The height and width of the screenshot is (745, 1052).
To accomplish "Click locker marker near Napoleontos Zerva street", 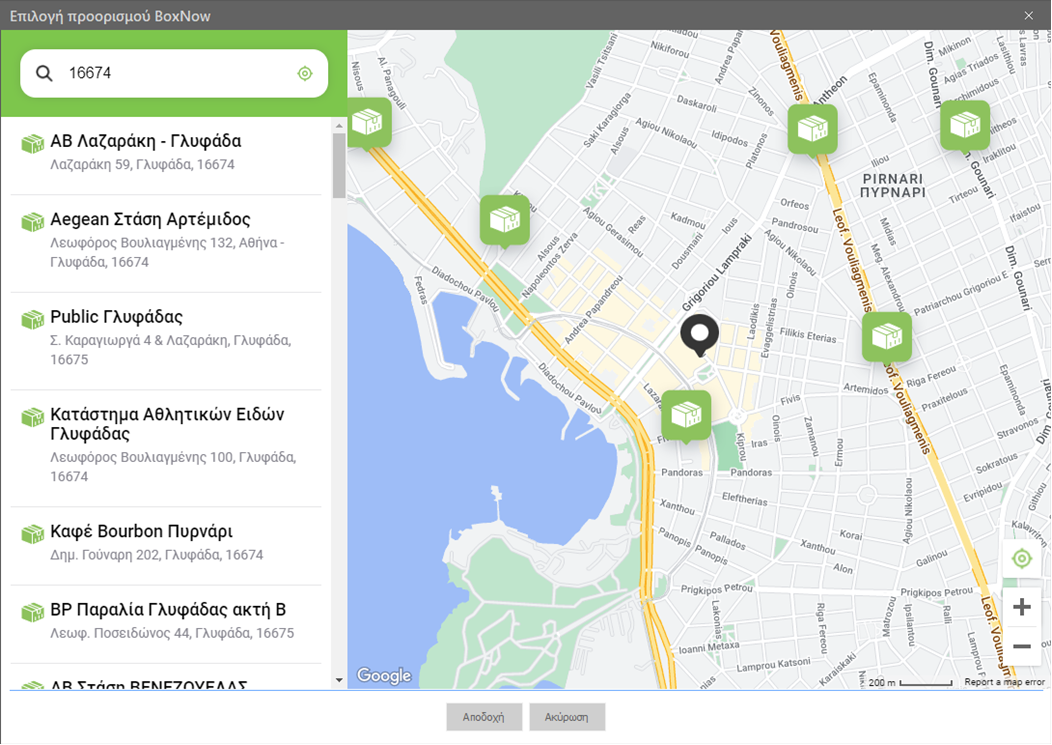I will (505, 221).
